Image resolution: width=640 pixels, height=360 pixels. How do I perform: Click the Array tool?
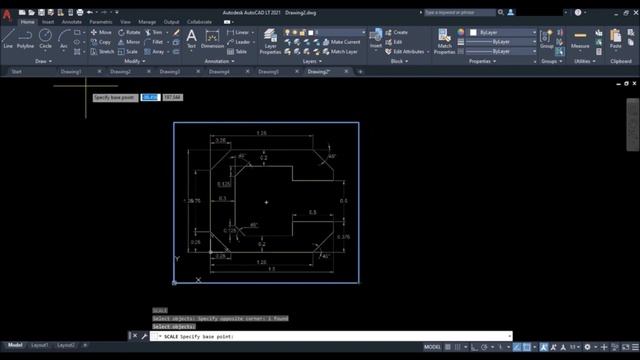pos(154,52)
